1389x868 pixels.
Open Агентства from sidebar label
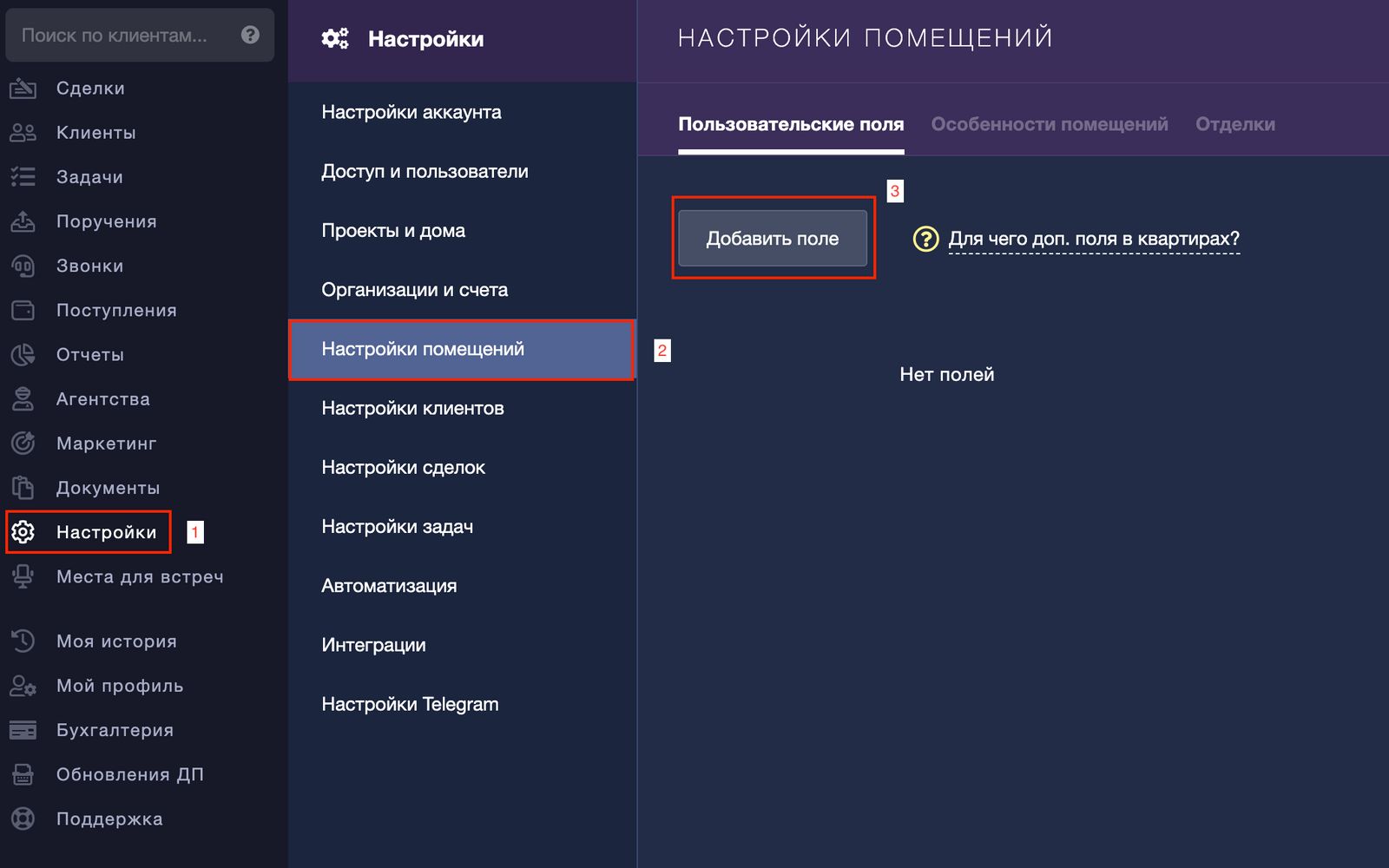103,398
